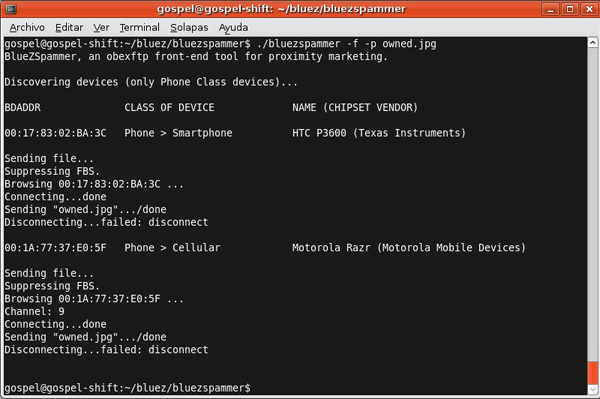The image size is (600, 399).
Task: Click the window title gospel@gospel-shift
Action: click(x=281, y=9)
